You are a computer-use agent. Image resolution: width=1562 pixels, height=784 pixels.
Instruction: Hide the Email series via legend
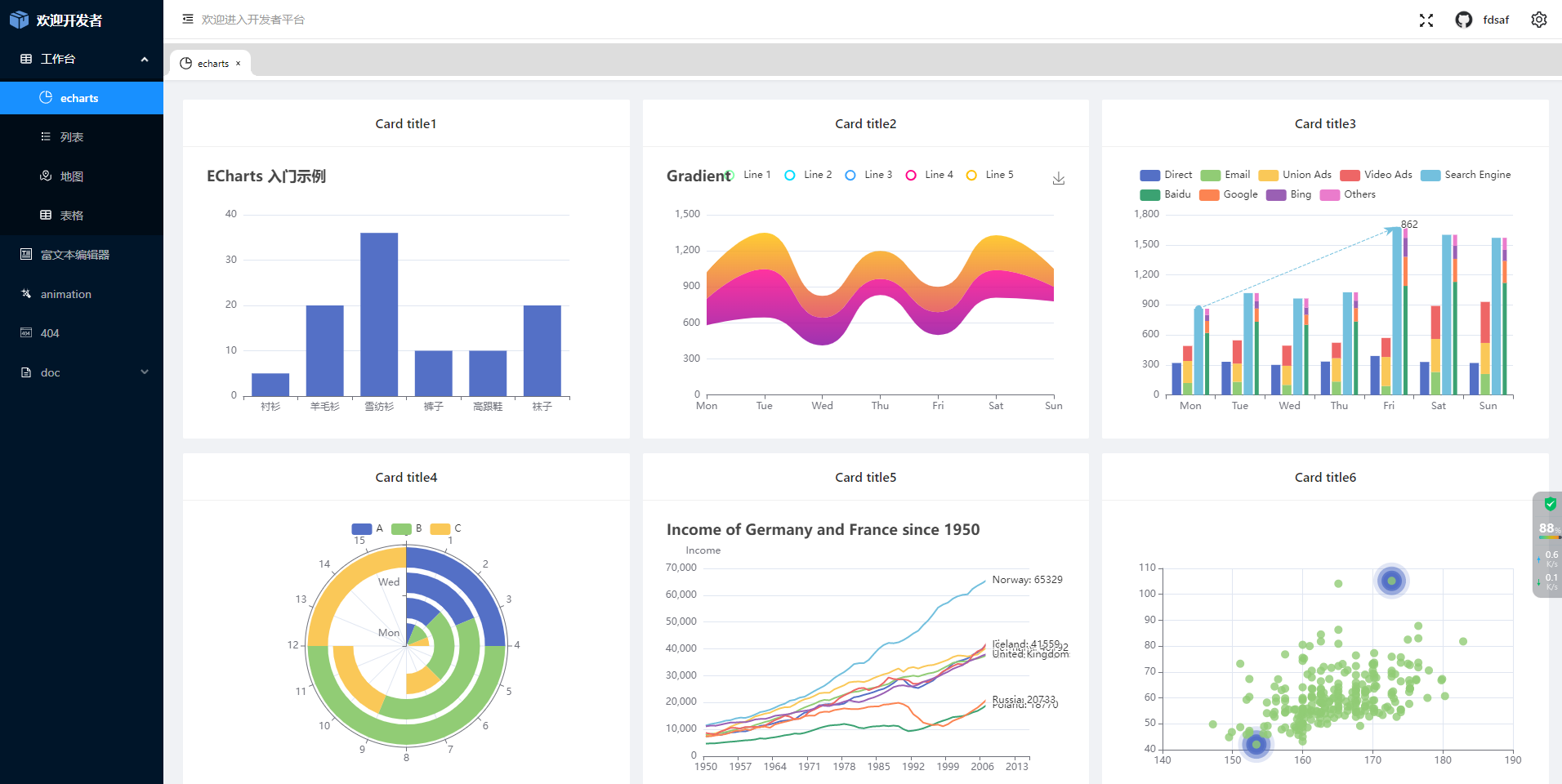click(x=1225, y=175)
